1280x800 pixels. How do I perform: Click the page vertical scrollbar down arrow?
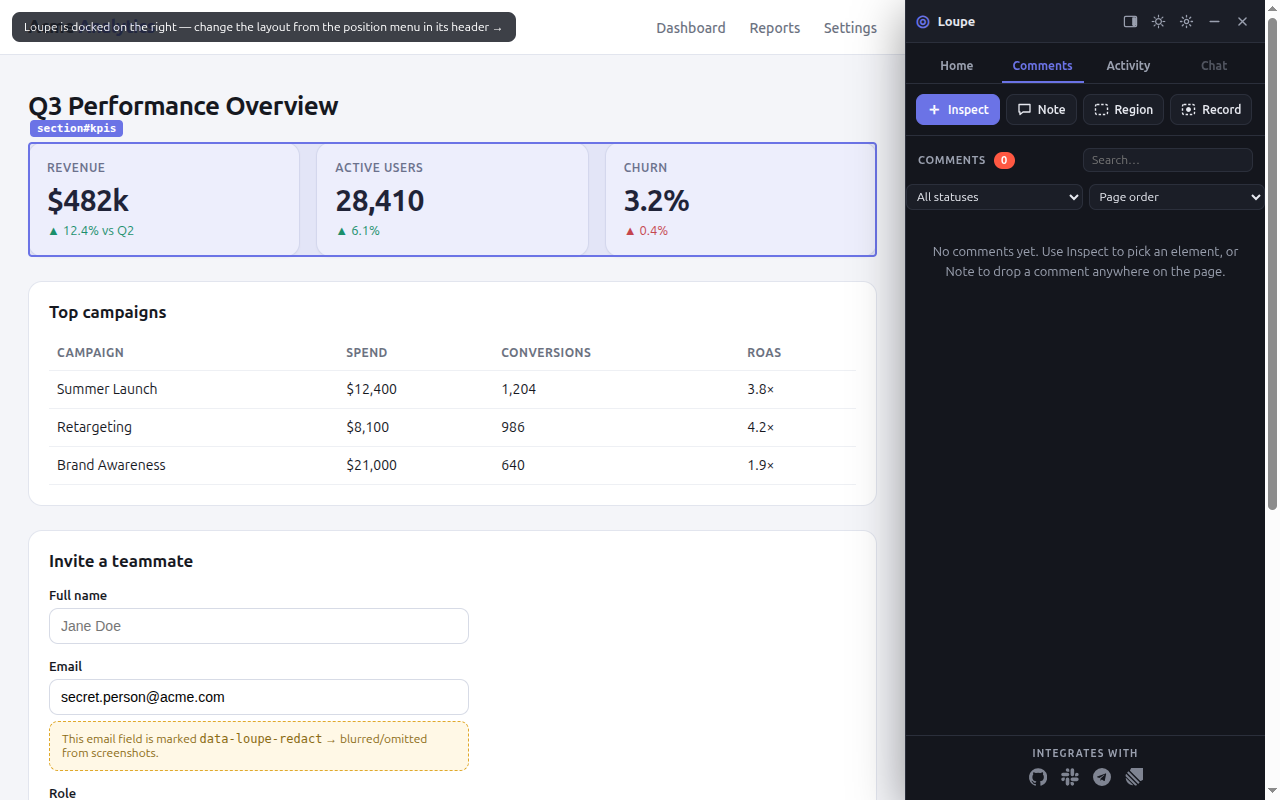1273,792
